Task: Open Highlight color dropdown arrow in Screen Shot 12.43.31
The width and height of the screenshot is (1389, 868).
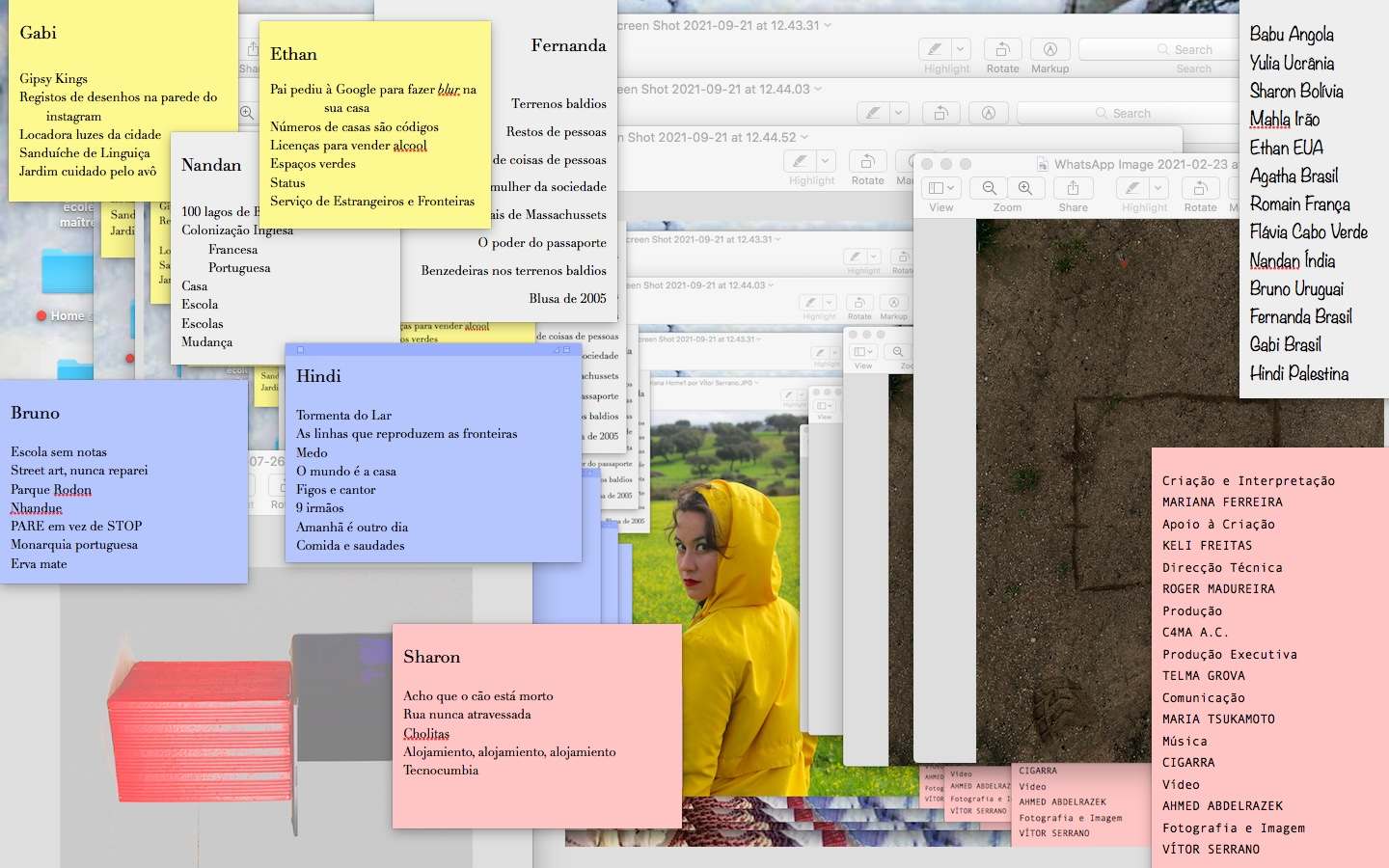Action: coord(961,49)
